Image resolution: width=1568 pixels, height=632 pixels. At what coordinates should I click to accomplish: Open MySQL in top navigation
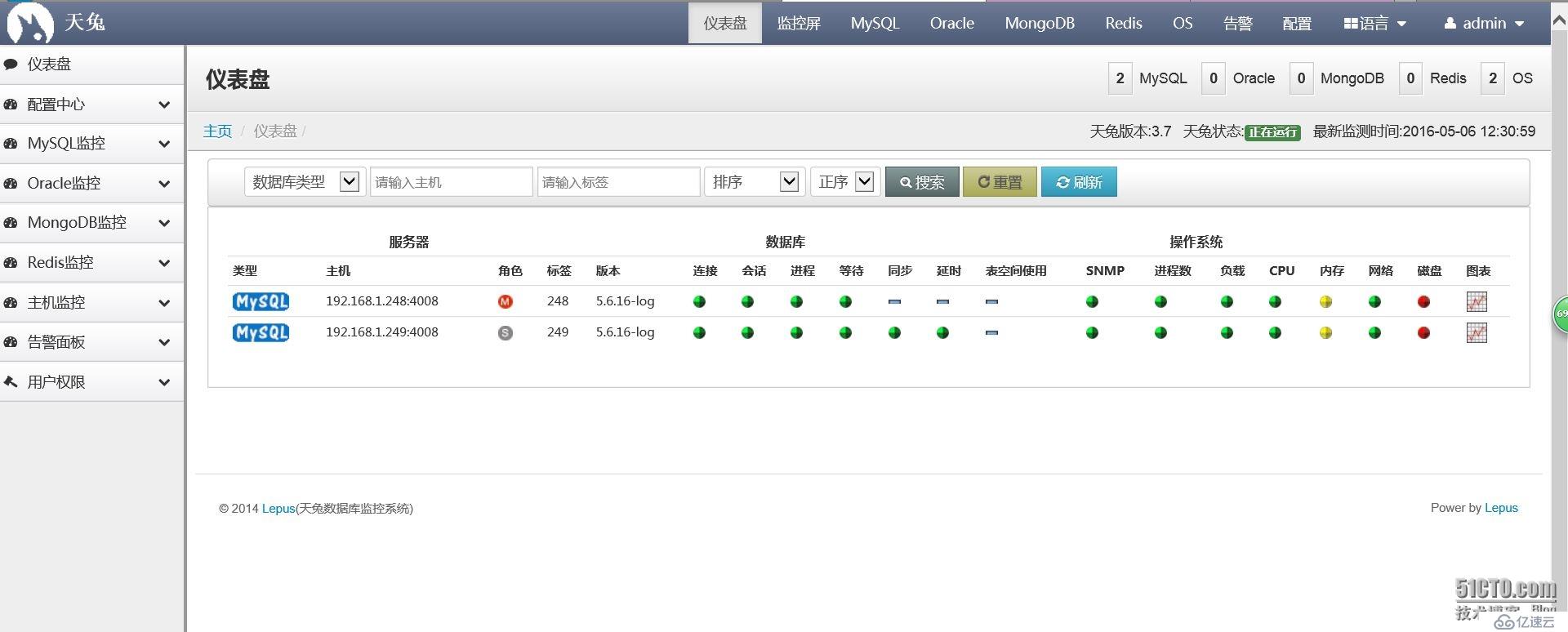875,24
